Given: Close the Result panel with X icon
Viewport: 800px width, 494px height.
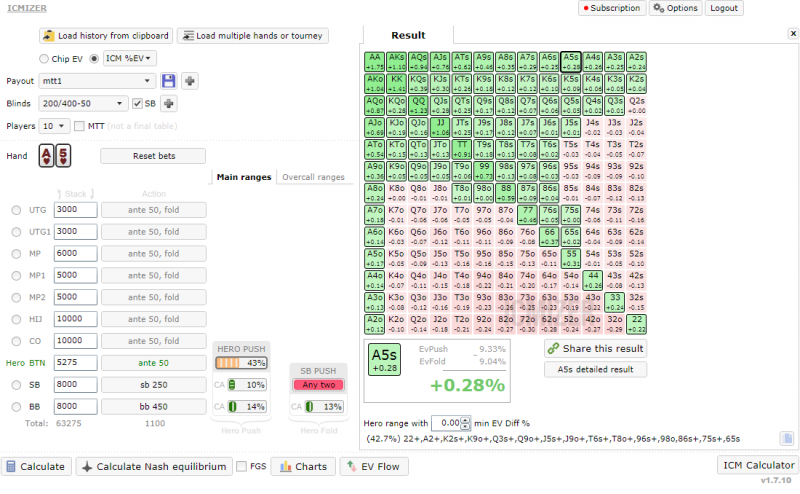Looking at the screenshot, I should coord(793,34).
